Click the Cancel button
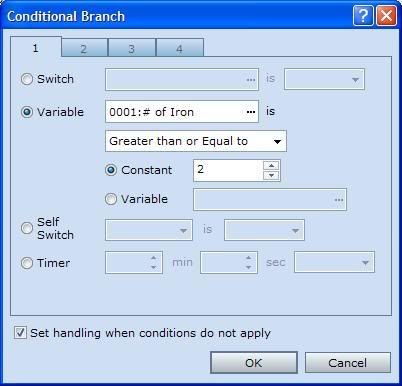 pos(348,363)
